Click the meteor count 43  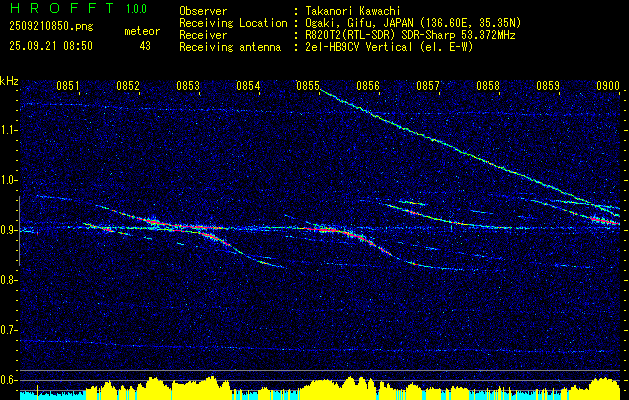point(145,46)
